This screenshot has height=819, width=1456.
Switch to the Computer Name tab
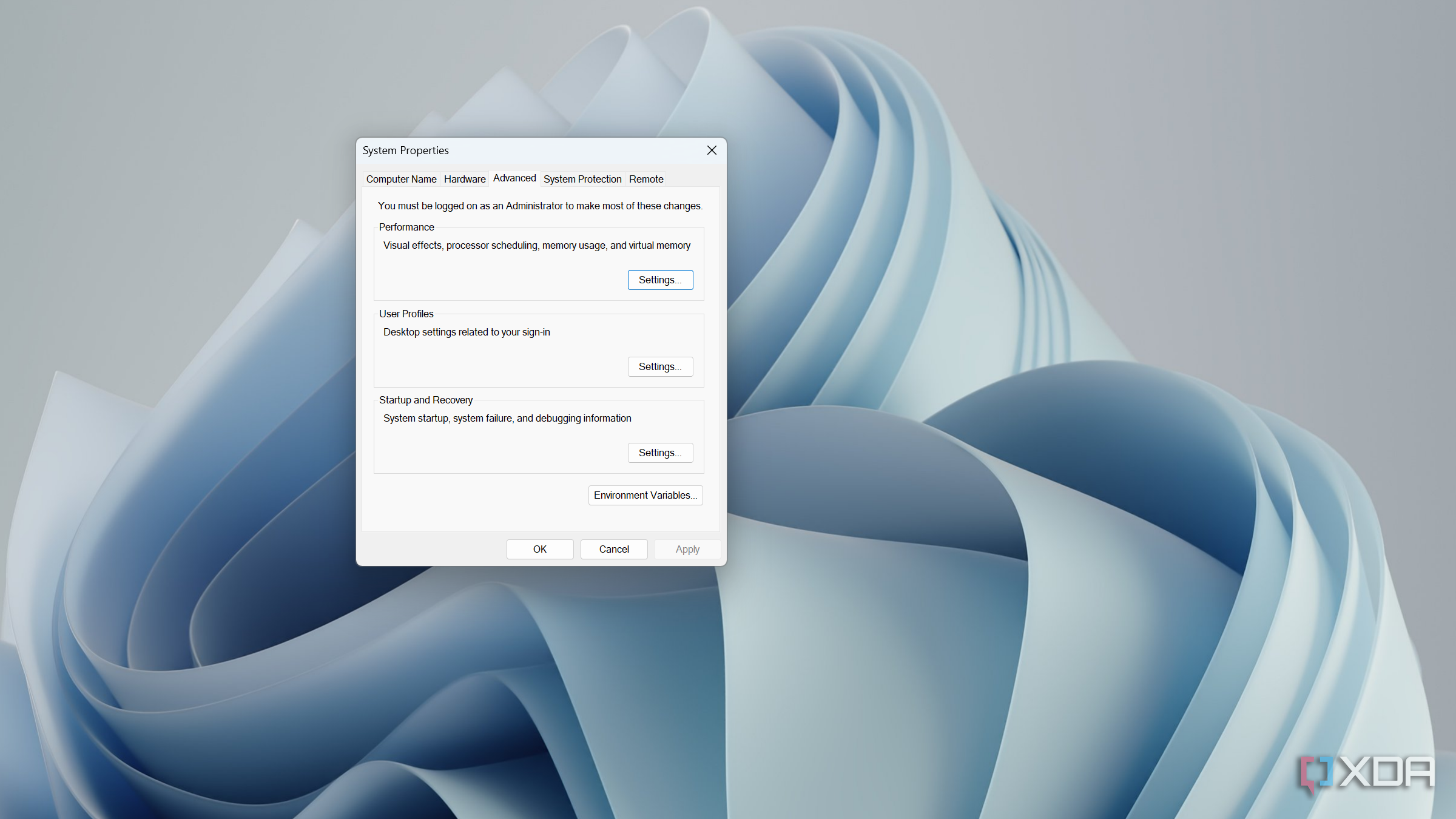point(401,179)
